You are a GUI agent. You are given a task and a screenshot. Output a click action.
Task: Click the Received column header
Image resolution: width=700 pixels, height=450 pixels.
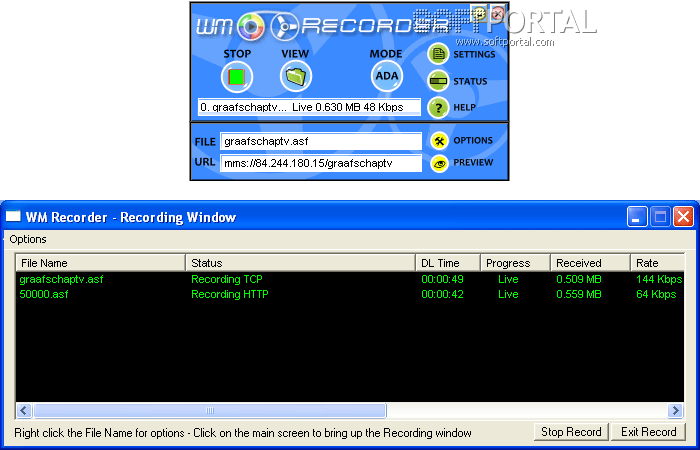tap(591, 263)
